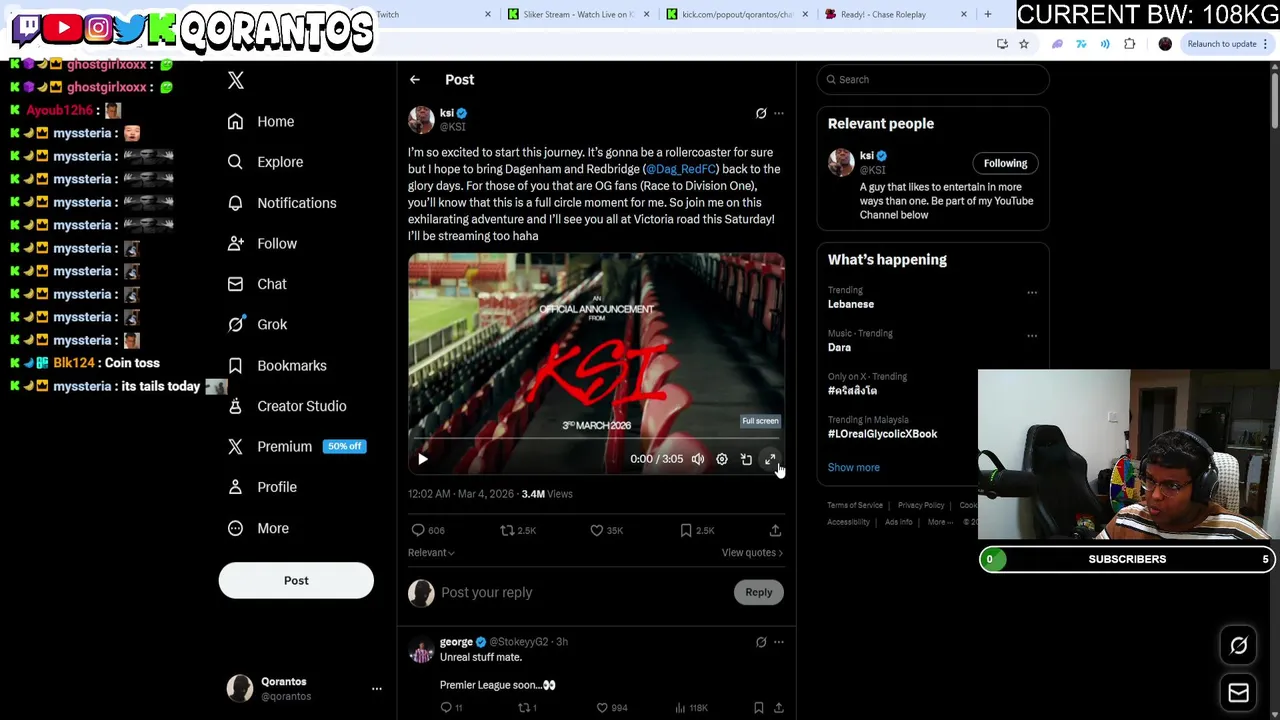Expand the Relevant replies sort dropdown

431,552
